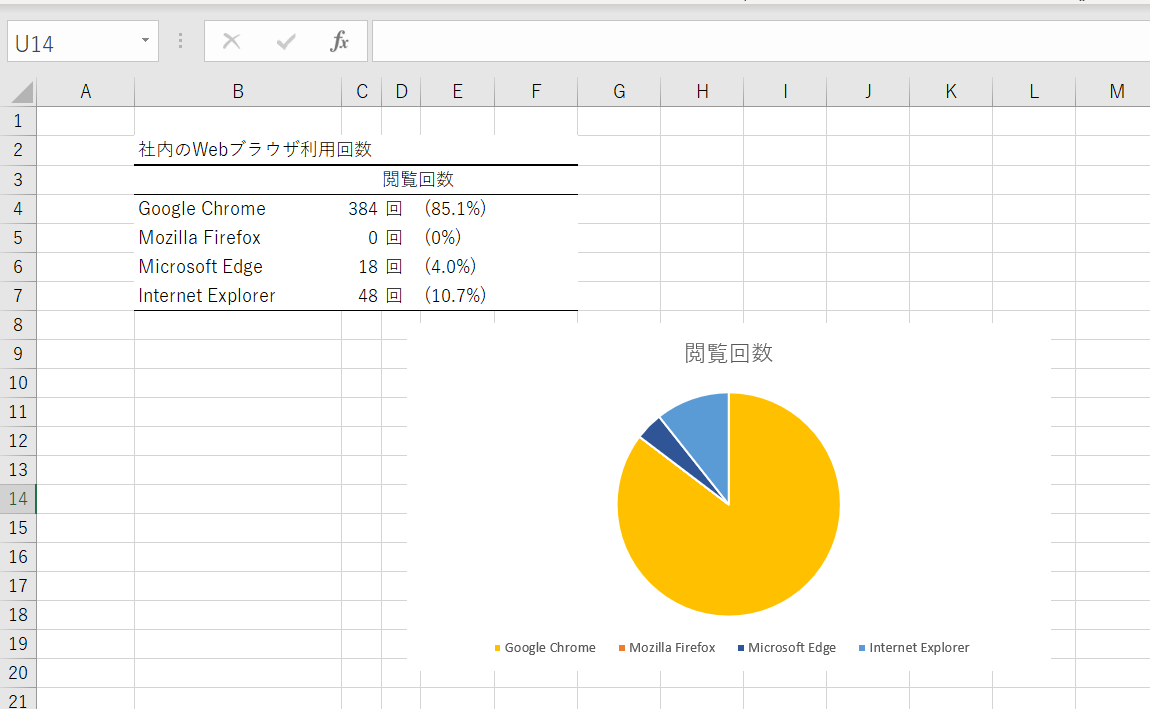Click the chart title '閲覧回数'
The height and width of the screenshot is (709, 1150).
coord(728,353)
